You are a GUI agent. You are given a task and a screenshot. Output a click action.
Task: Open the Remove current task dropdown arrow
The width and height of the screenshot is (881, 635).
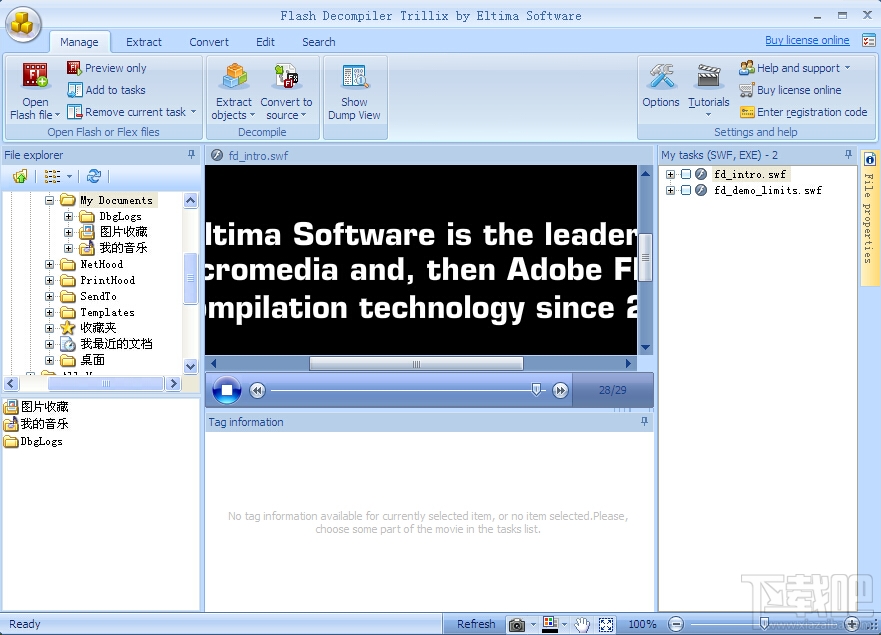coord(193,112)
